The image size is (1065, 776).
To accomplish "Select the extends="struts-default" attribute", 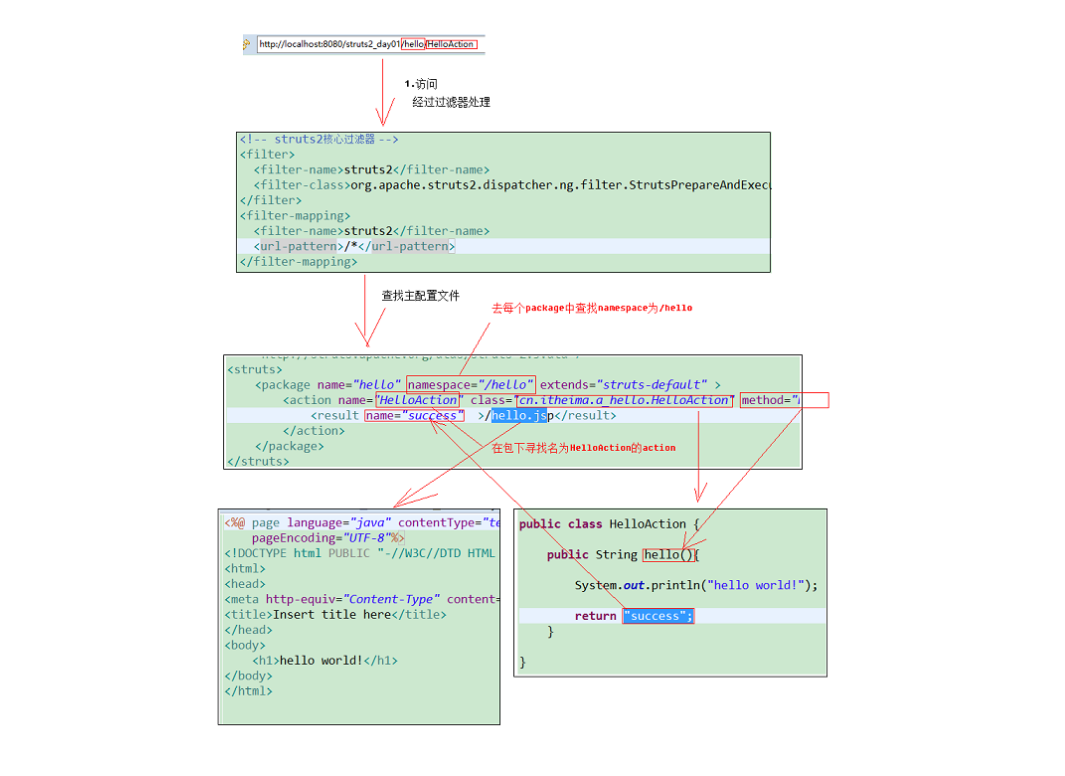I will (624, 385).
